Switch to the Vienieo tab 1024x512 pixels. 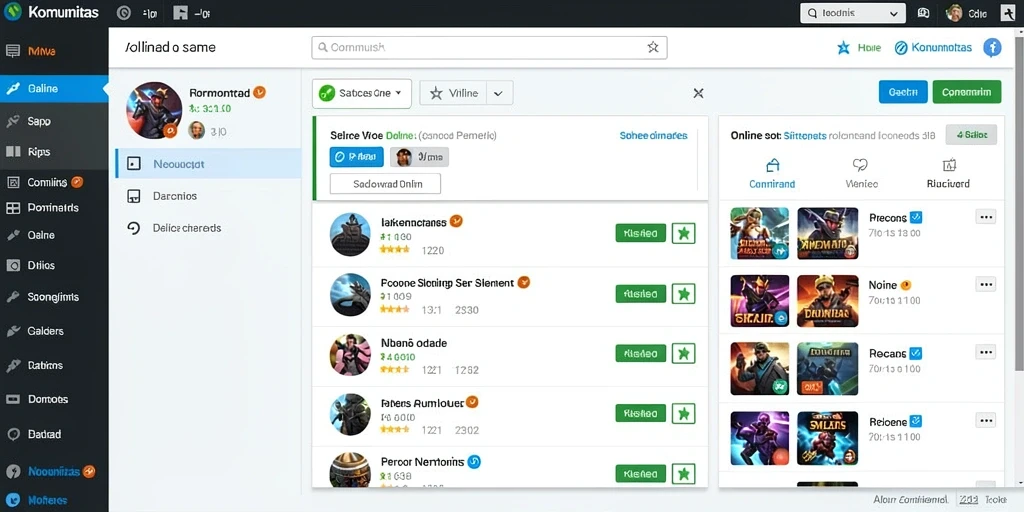coord(861,173)
